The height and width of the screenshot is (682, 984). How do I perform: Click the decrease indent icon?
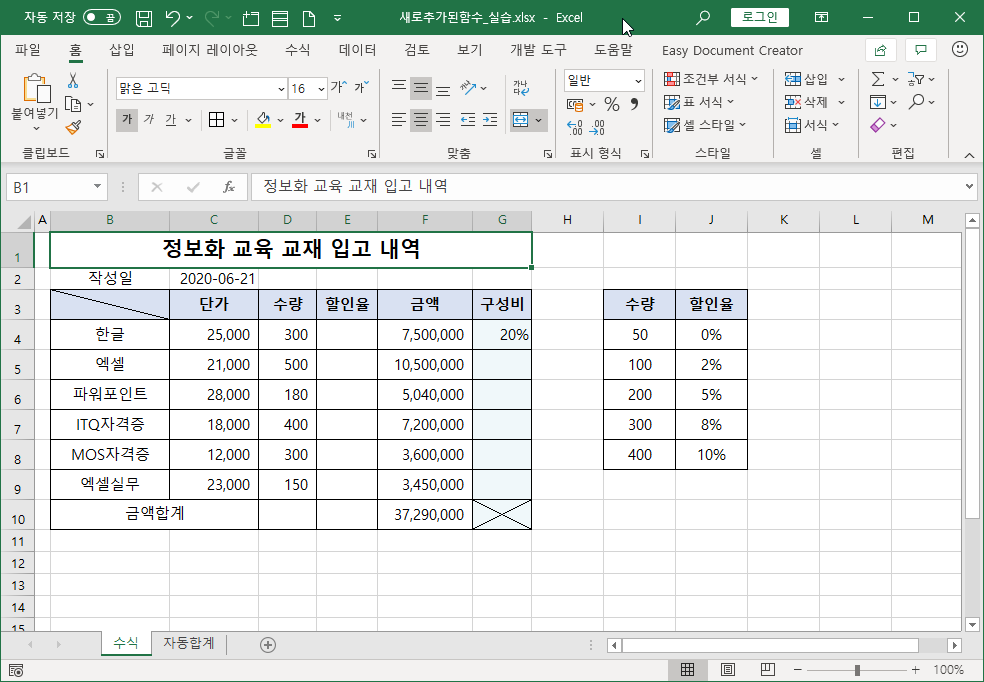tap(468, 119)
